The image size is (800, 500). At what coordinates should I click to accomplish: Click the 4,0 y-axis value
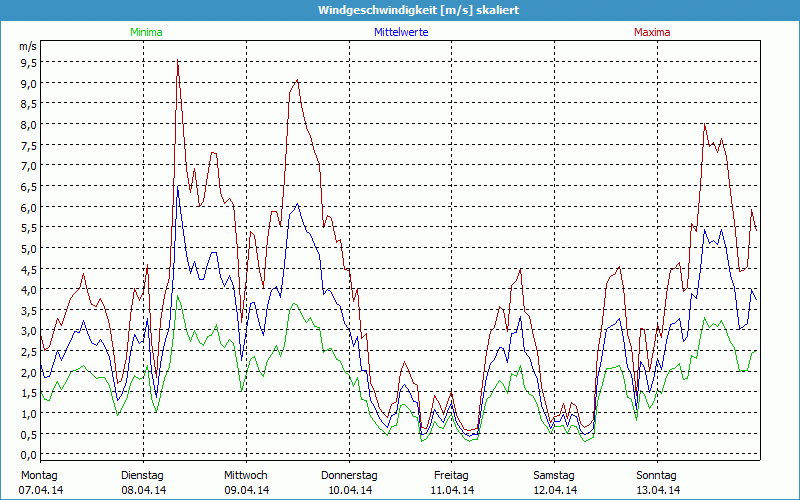(x=28, y=289)
